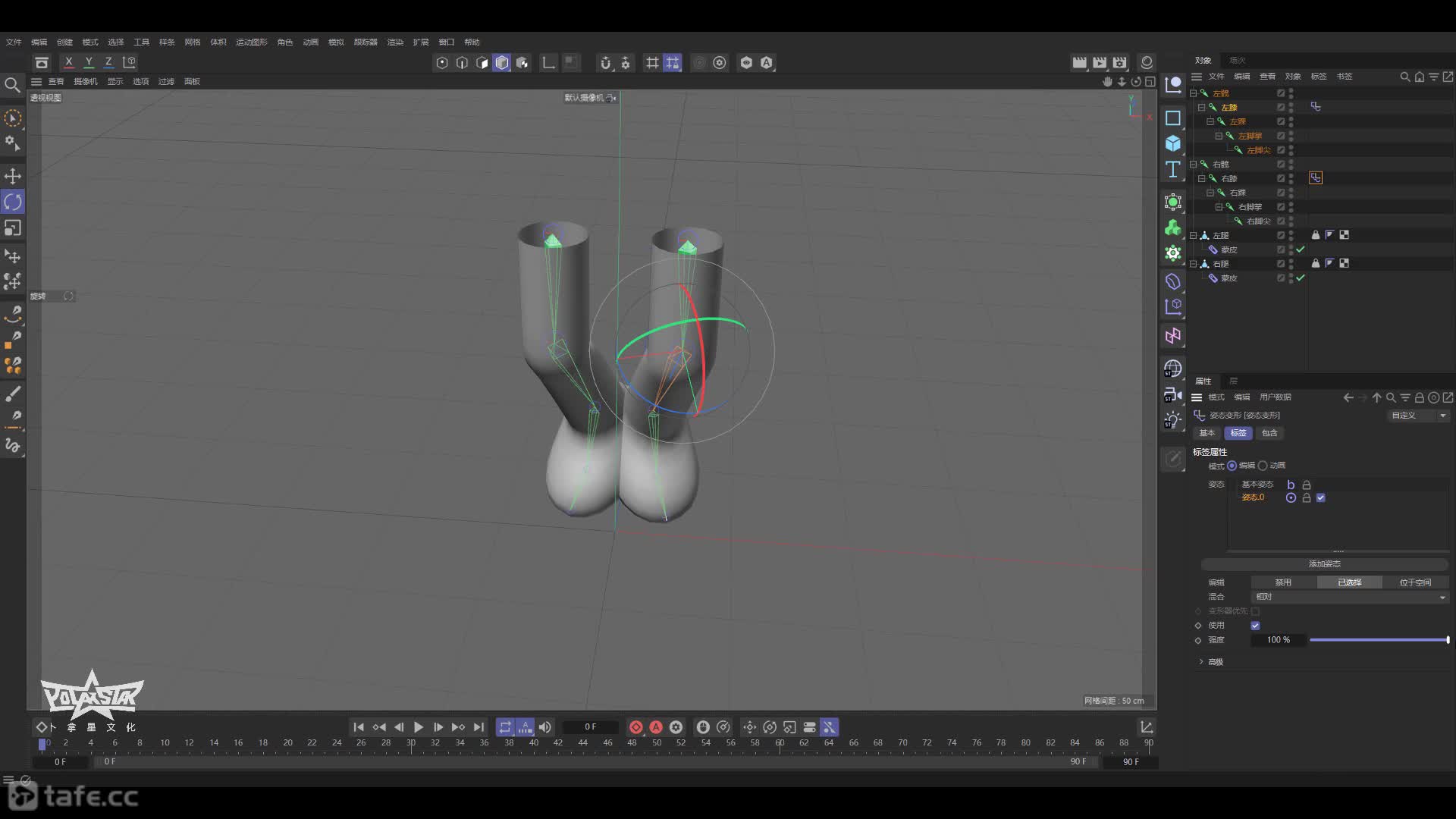1456x819 pixels.
Task: Collapse 左腿 mesh object node
Action: (1193, 235)
